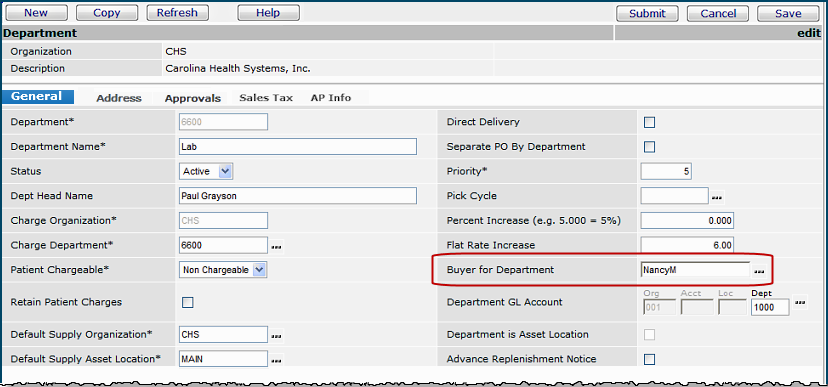Click the Default Supply Organization field

[223, 335]
